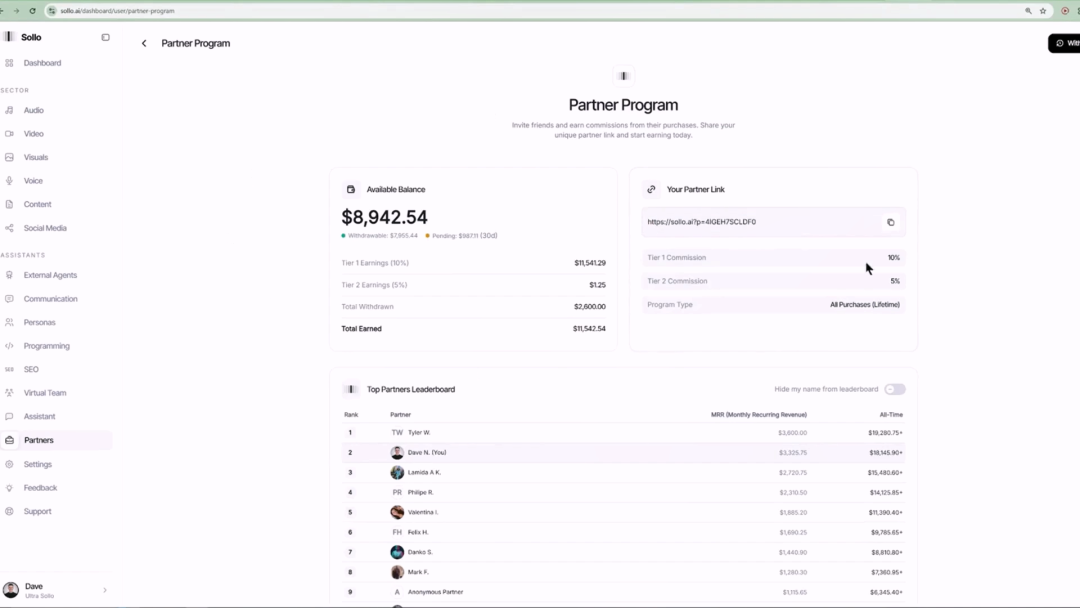1080x608 pixels.
Task: Click the Anonymous Partner leaderboard entry
Action: pos(623,592)
